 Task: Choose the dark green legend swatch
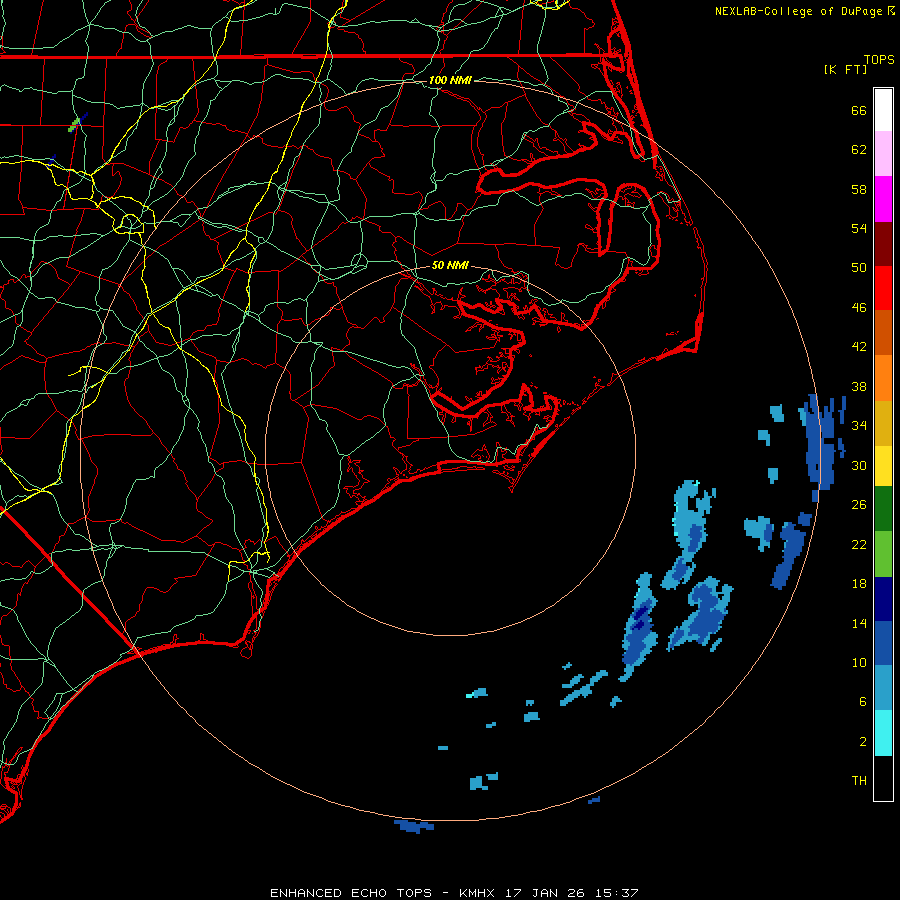click(883, 509)
